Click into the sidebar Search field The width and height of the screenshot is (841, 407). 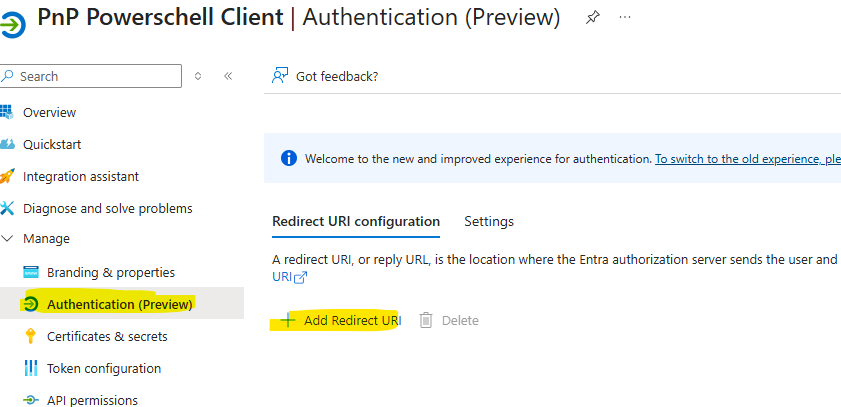[x=97, y=76]
